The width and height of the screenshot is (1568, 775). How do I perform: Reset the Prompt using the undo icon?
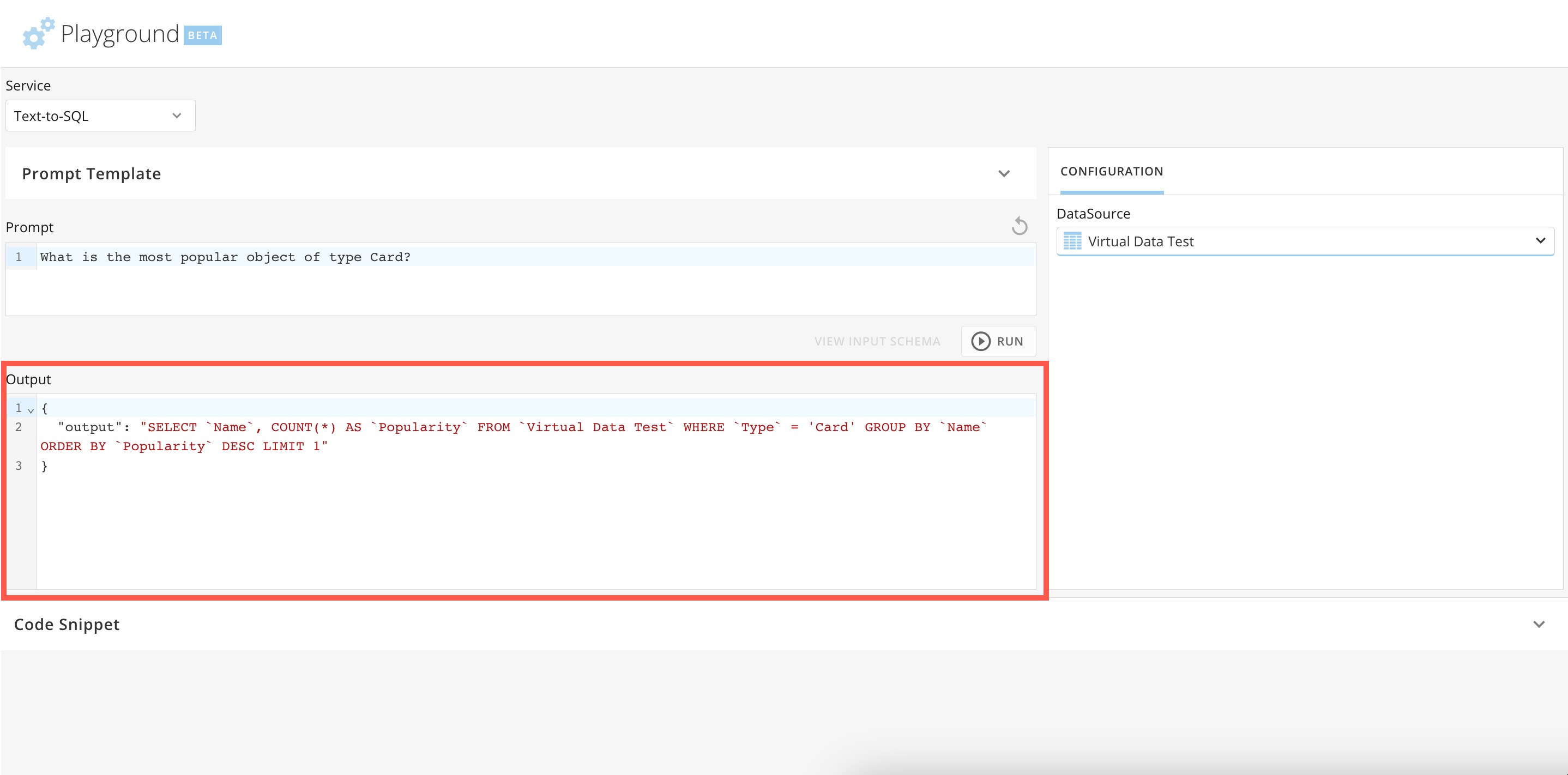click(1020, 225)
